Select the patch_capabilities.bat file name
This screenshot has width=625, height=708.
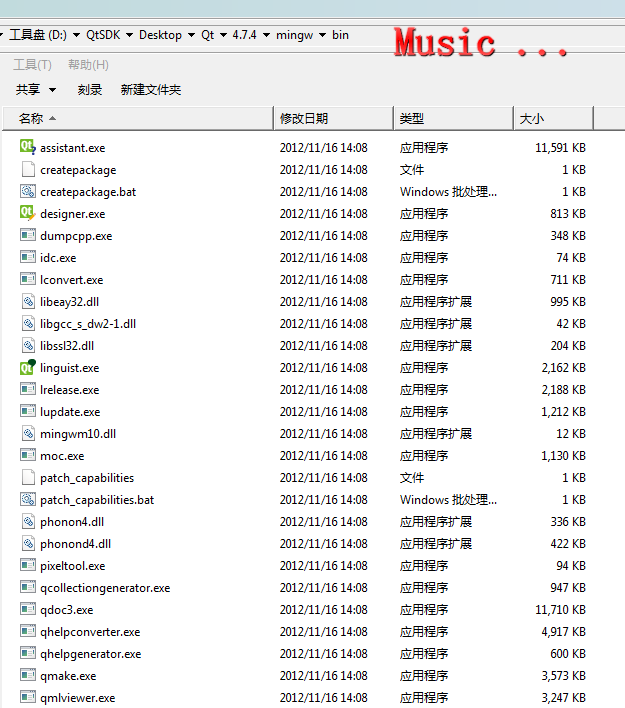[97, 500]
